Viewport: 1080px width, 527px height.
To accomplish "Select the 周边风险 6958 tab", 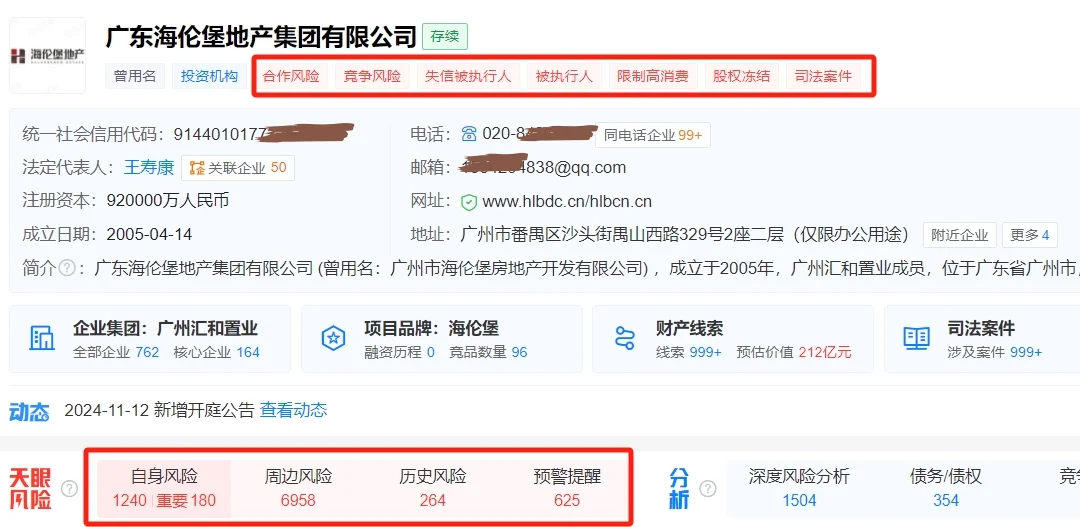I will (298, 488).
